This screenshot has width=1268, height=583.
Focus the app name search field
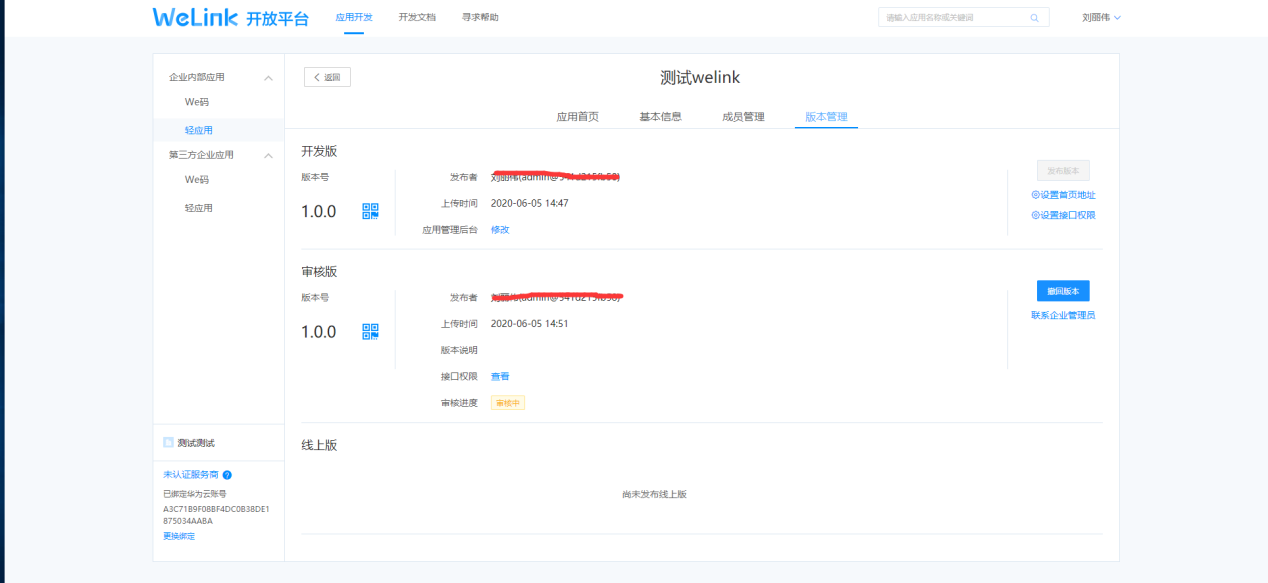[x=950, y=18]
